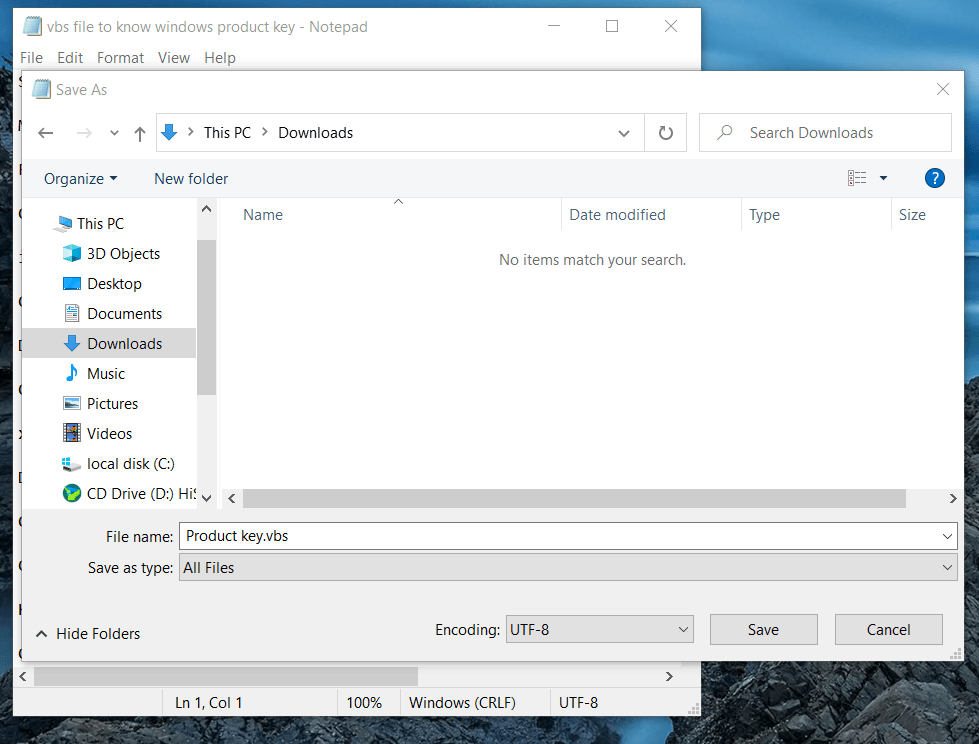The height and width of the screenshot is (744, 979).
Task: Click file list horizontal scroll left arrow
Action: click(x=232, y=498)
